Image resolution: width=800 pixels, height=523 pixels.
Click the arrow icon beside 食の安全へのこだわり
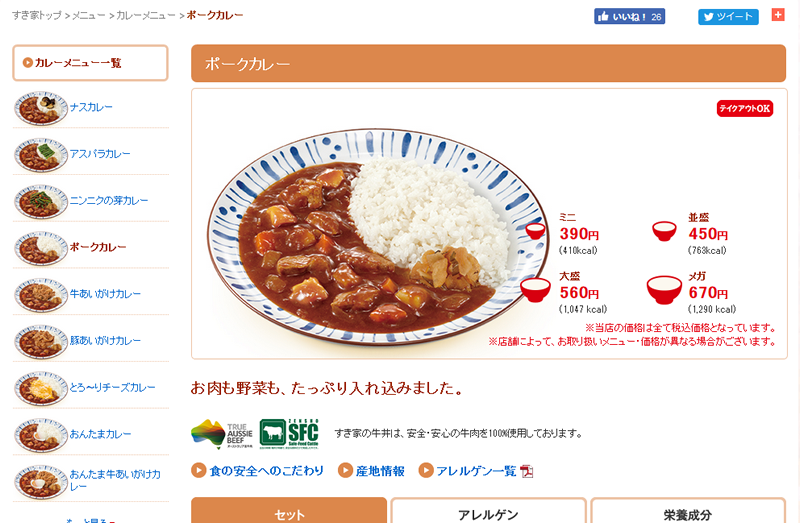click(198, 470)
